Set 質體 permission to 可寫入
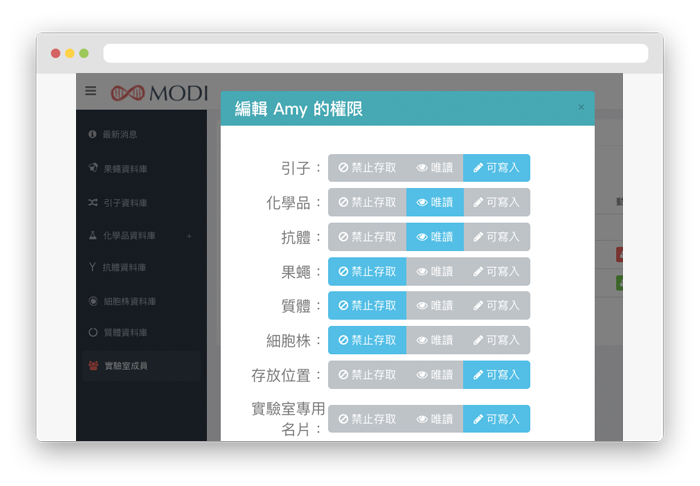The width and height of the screenshot is (700, 486). tap(496, 306)
